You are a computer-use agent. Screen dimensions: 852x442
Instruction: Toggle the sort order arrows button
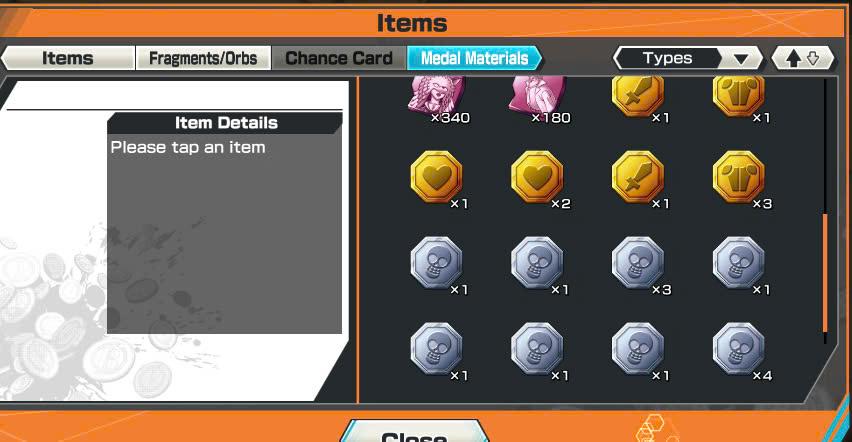pyautogui.click(x=803, y=58)
